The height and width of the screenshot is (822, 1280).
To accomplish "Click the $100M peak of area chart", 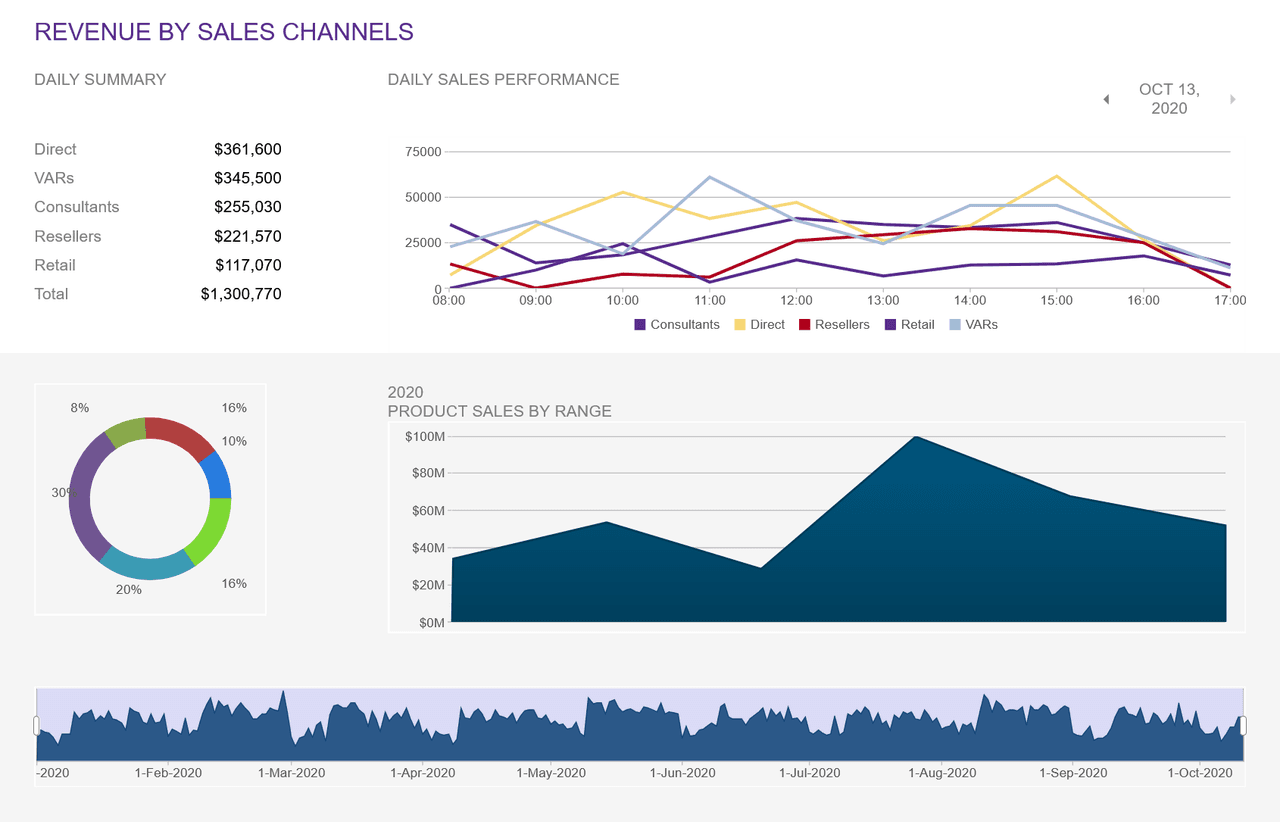I will tap(914, 437).
